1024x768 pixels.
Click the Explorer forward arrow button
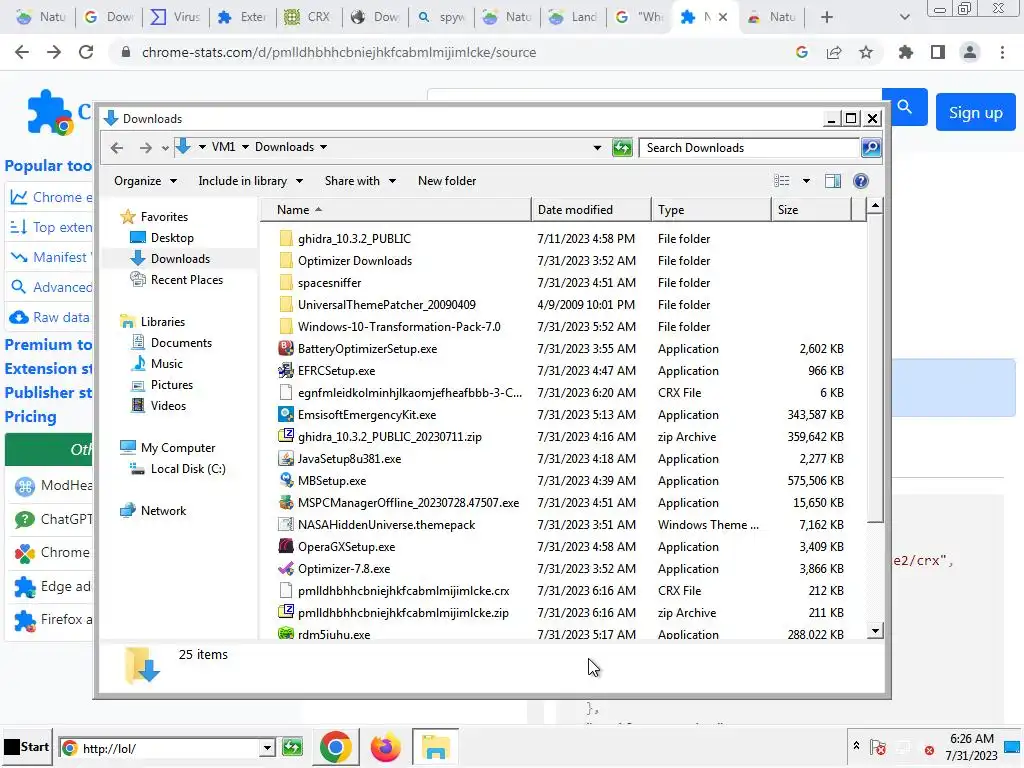145,148
